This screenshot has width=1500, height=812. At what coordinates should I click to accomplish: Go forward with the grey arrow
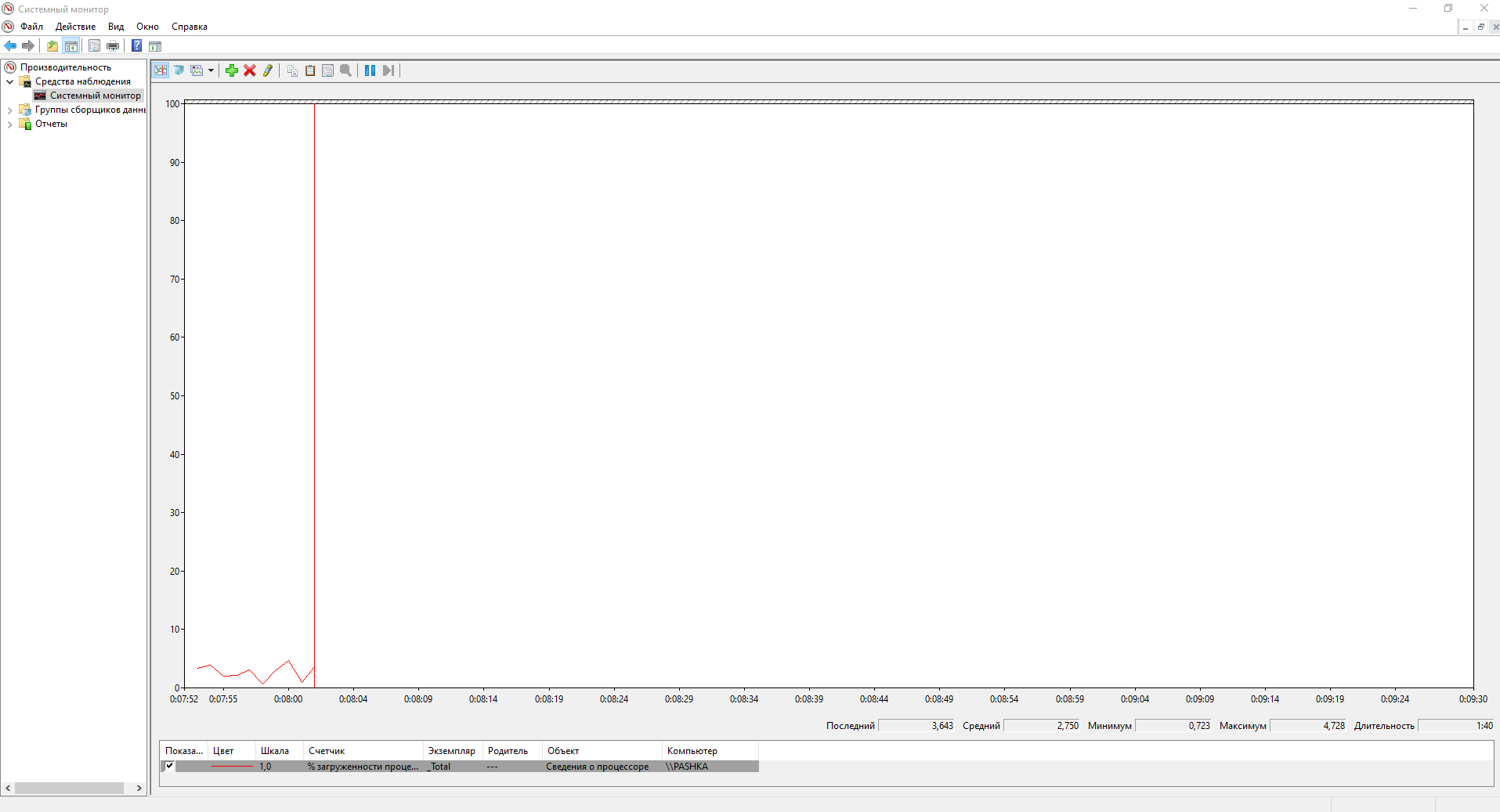tap(28, 46)
